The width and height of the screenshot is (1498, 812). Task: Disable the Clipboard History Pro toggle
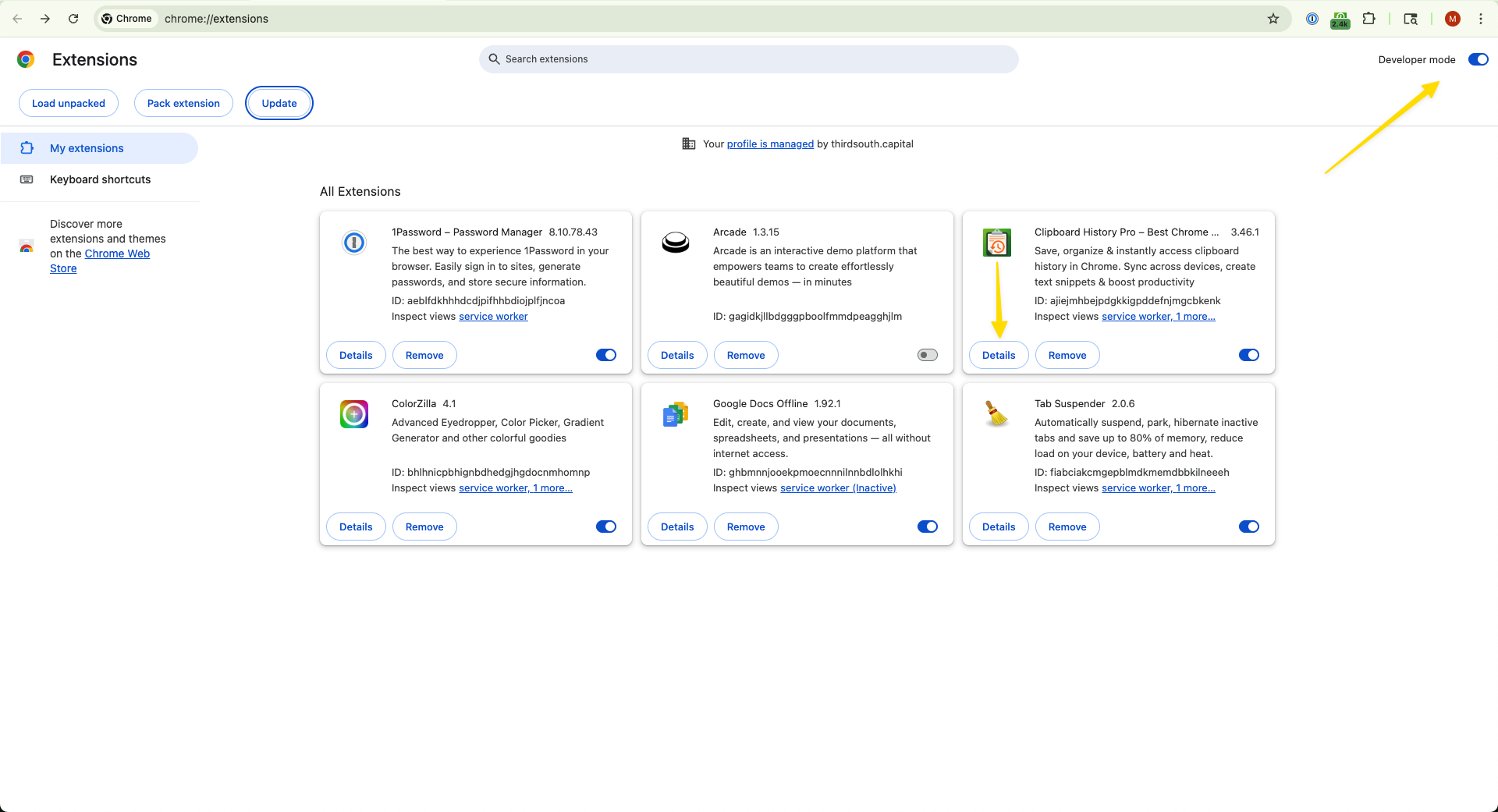(1249, 355)
